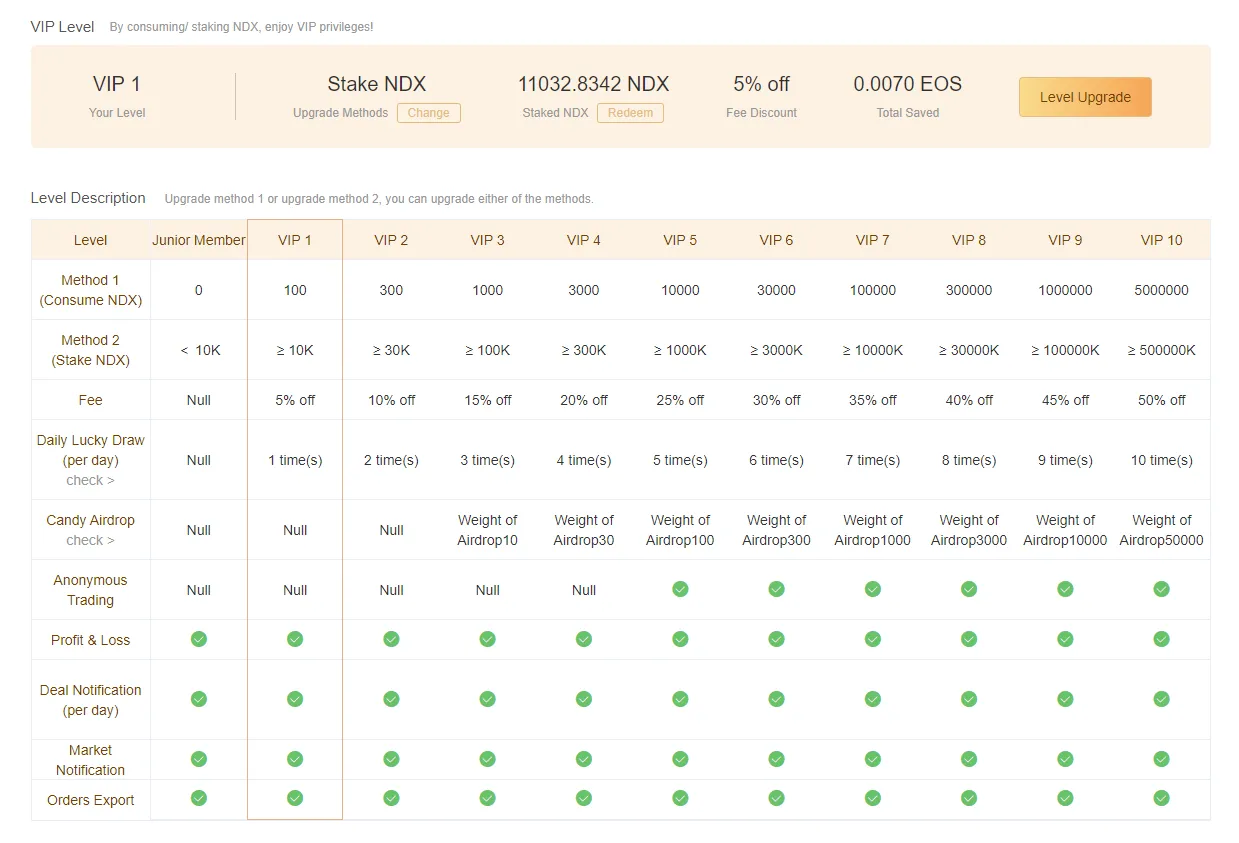Screen dimensions: 1239x843
Task: Click Market Notification checkmark for VIP 1
Action: point(295,759)
